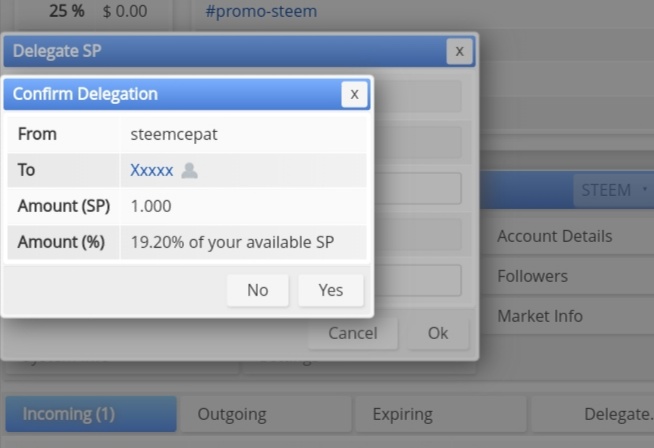Screen dimensions: 654x448
Task: Open the Delegate... tab
Action: pos(593,414)
